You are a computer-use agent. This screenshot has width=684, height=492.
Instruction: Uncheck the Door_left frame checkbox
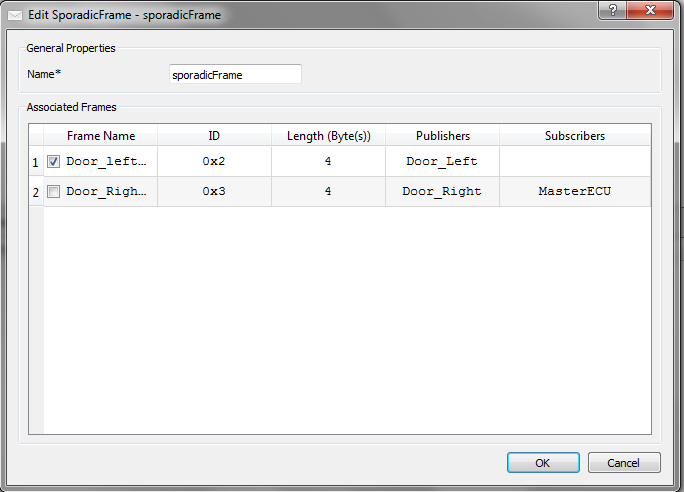[53, 162]
